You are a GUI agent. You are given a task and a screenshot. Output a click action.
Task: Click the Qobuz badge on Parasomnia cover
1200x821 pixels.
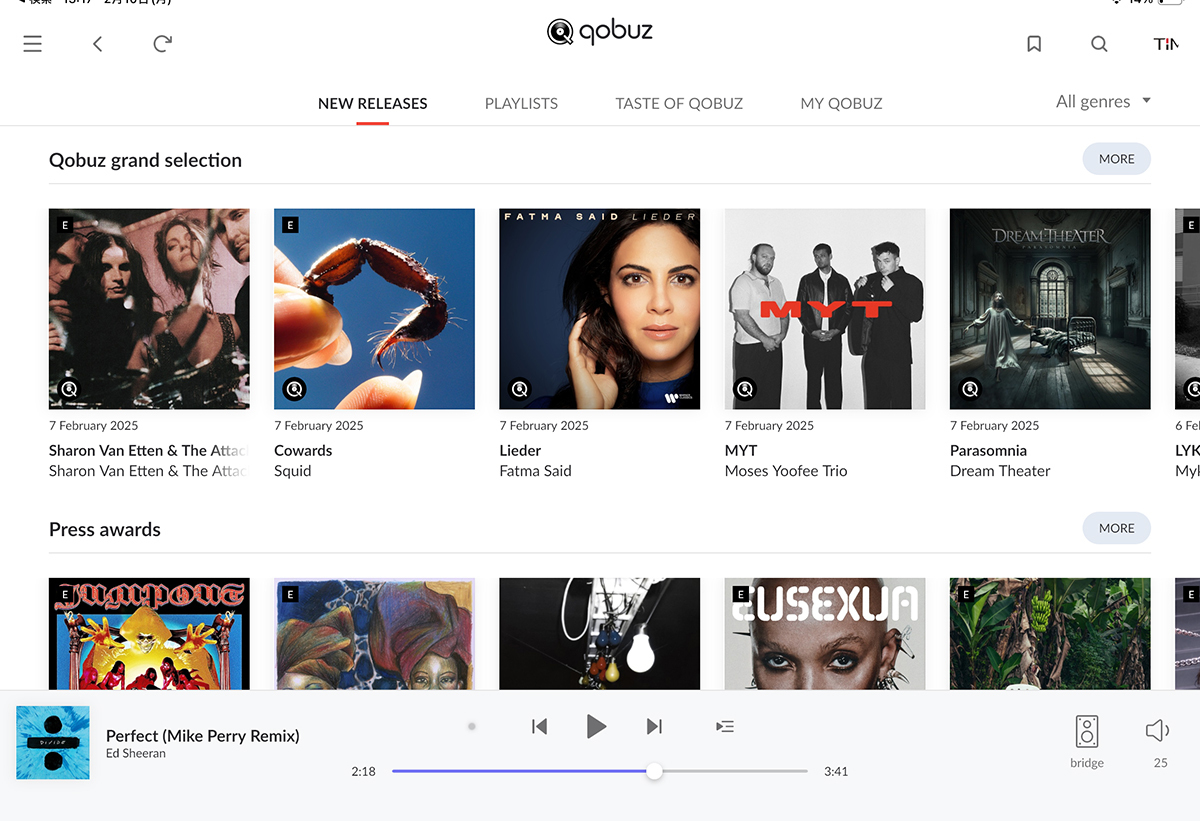point(969,389)
